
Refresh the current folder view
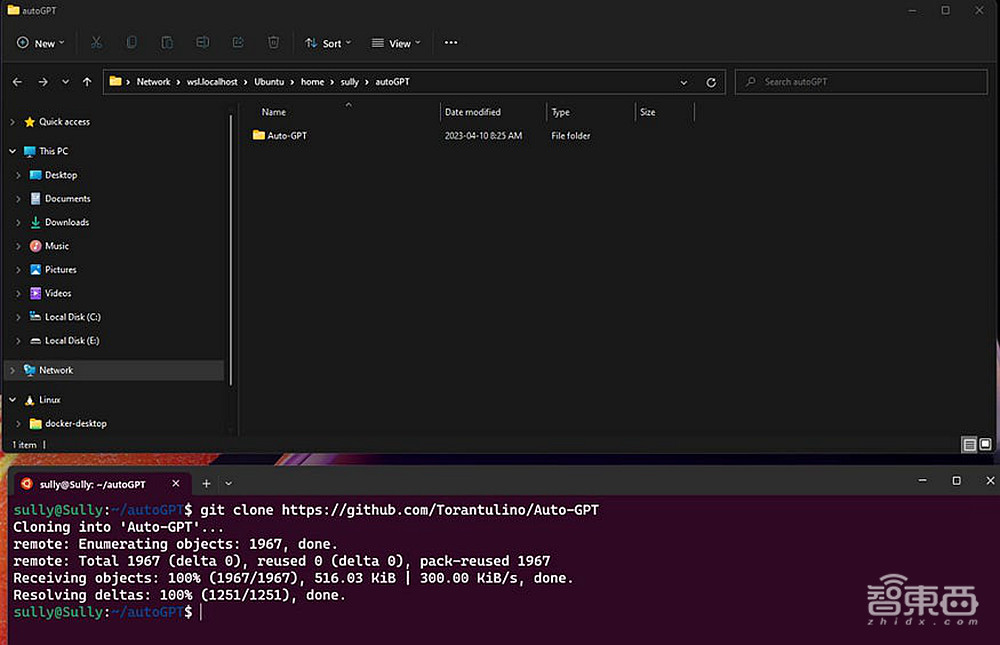(711, 82)
